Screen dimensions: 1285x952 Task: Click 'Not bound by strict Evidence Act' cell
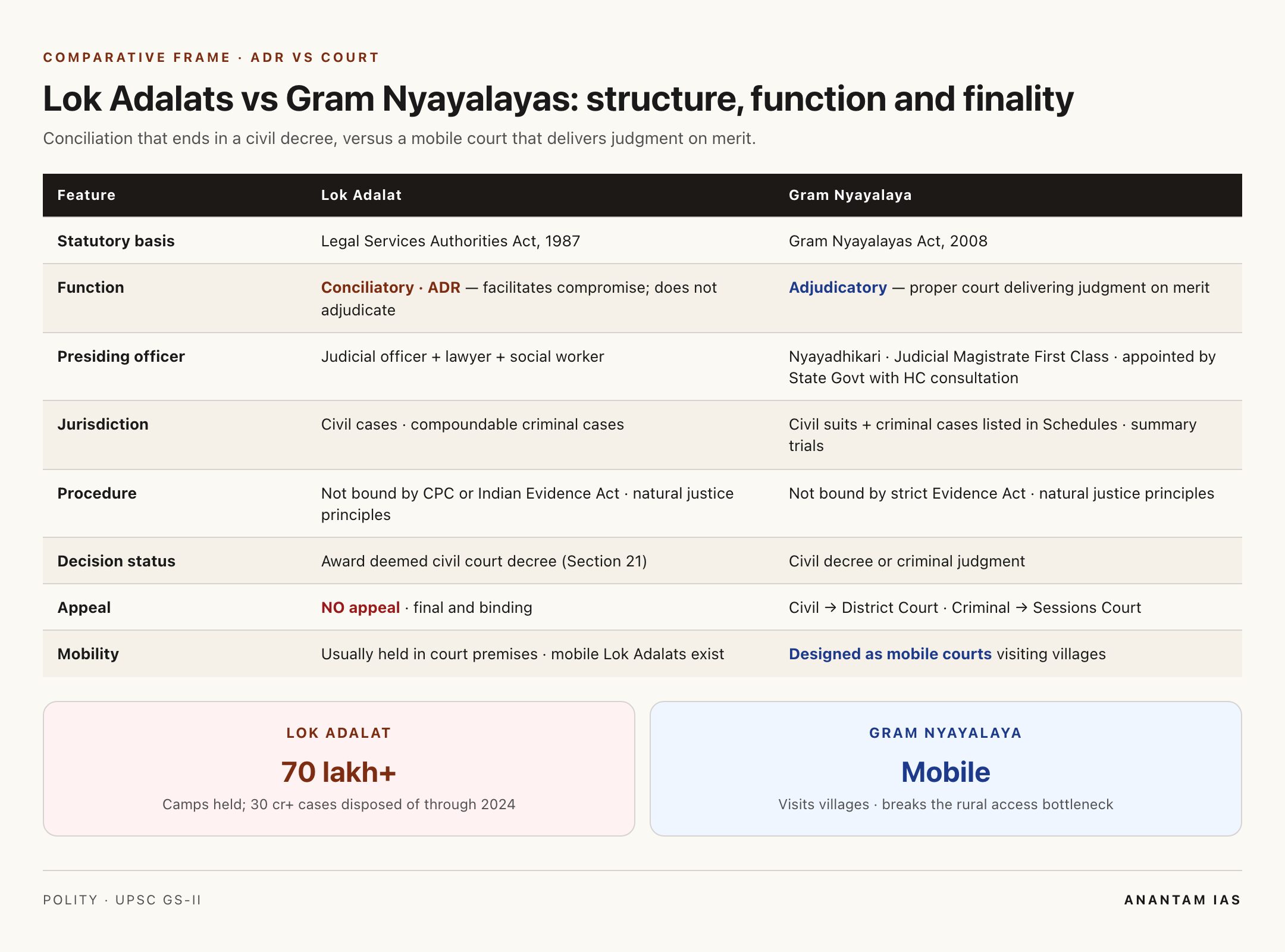pos(1001,493)
